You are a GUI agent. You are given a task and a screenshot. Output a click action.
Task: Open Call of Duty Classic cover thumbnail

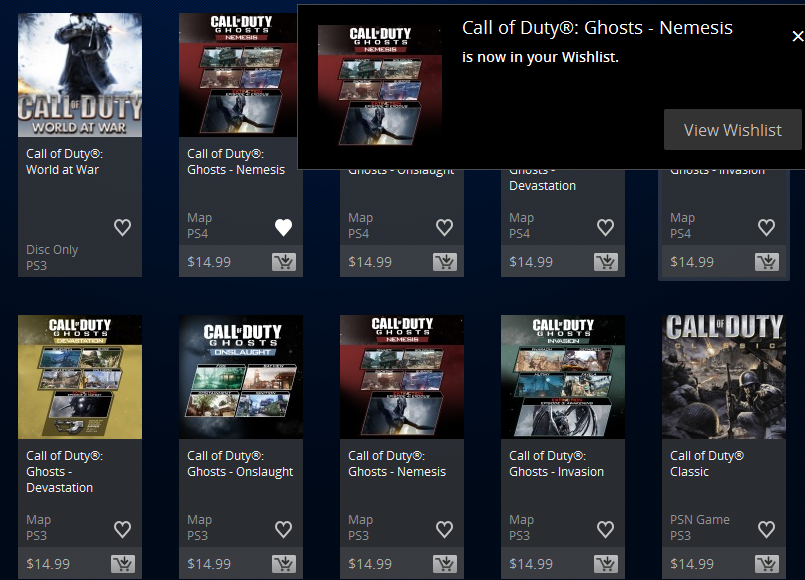click(723, 377)
